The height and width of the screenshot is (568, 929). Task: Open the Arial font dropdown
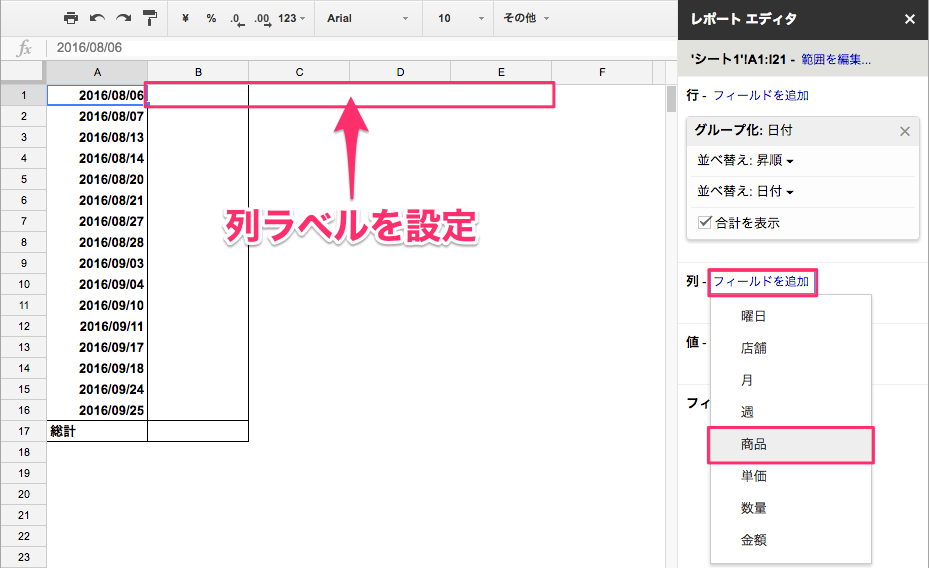point(367,18)
